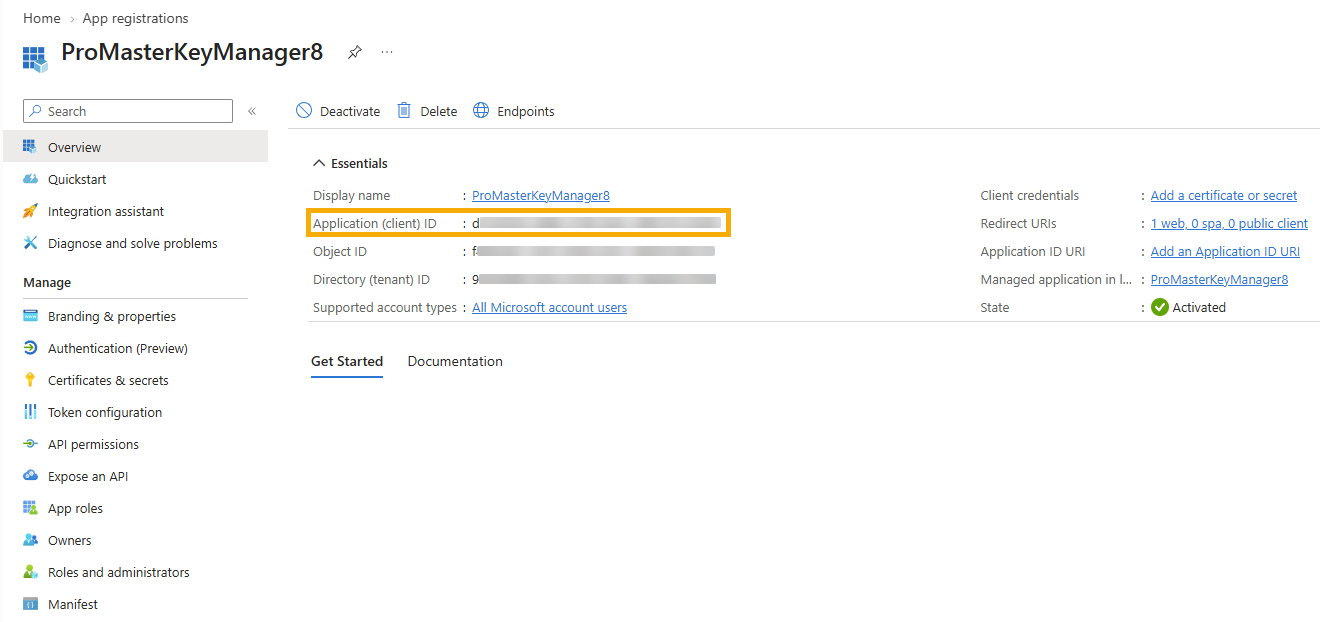1321x622 pixels.
Task: Click the Diagnose and solve problems wrench icon
Action: point(30,243)
